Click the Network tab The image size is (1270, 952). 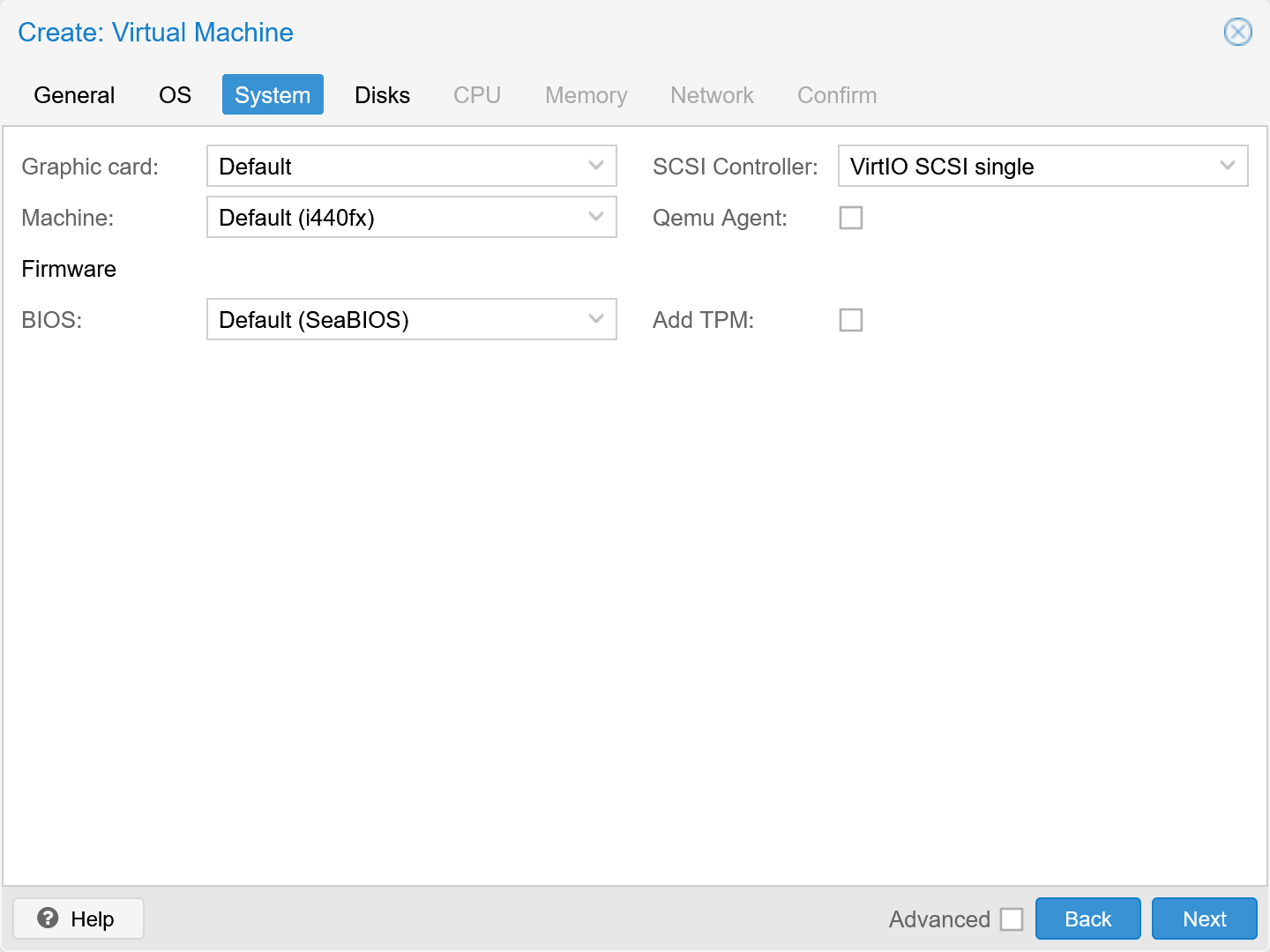pyautogui.click(x=712, y=94)
